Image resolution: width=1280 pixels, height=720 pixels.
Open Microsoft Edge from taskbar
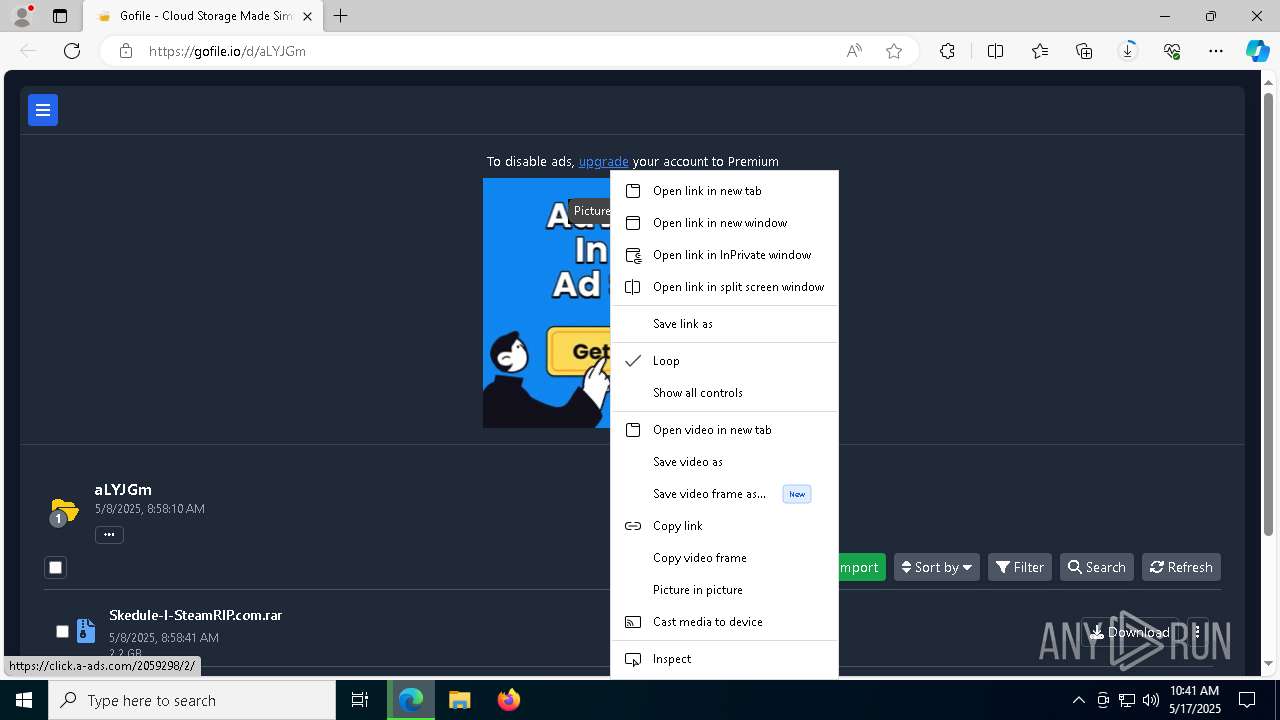coord(411,700)
